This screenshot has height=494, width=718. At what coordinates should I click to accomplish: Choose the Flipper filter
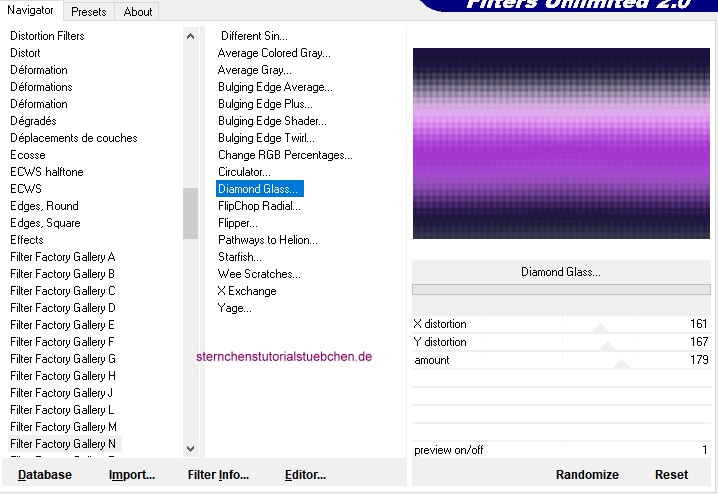tap(238, 223)
